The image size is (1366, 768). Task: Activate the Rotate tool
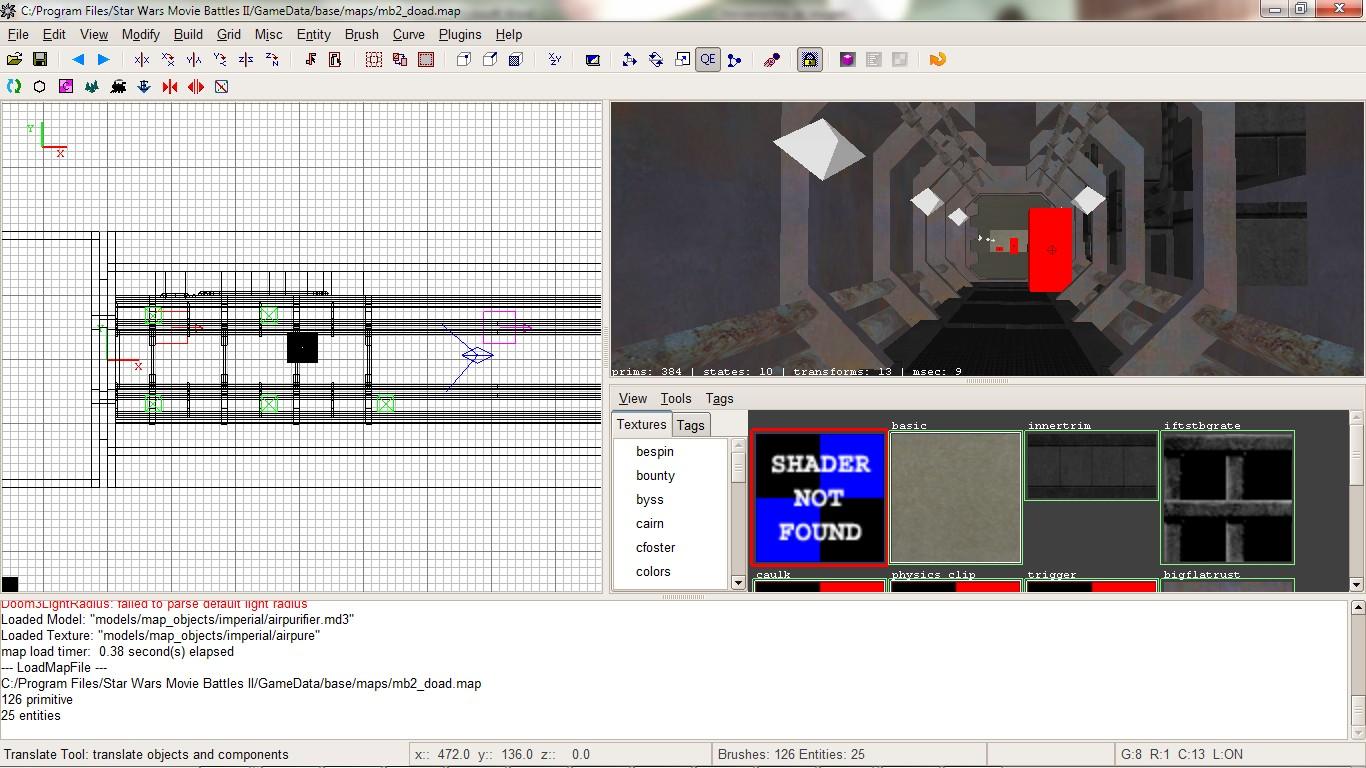(x=656, y=60)
